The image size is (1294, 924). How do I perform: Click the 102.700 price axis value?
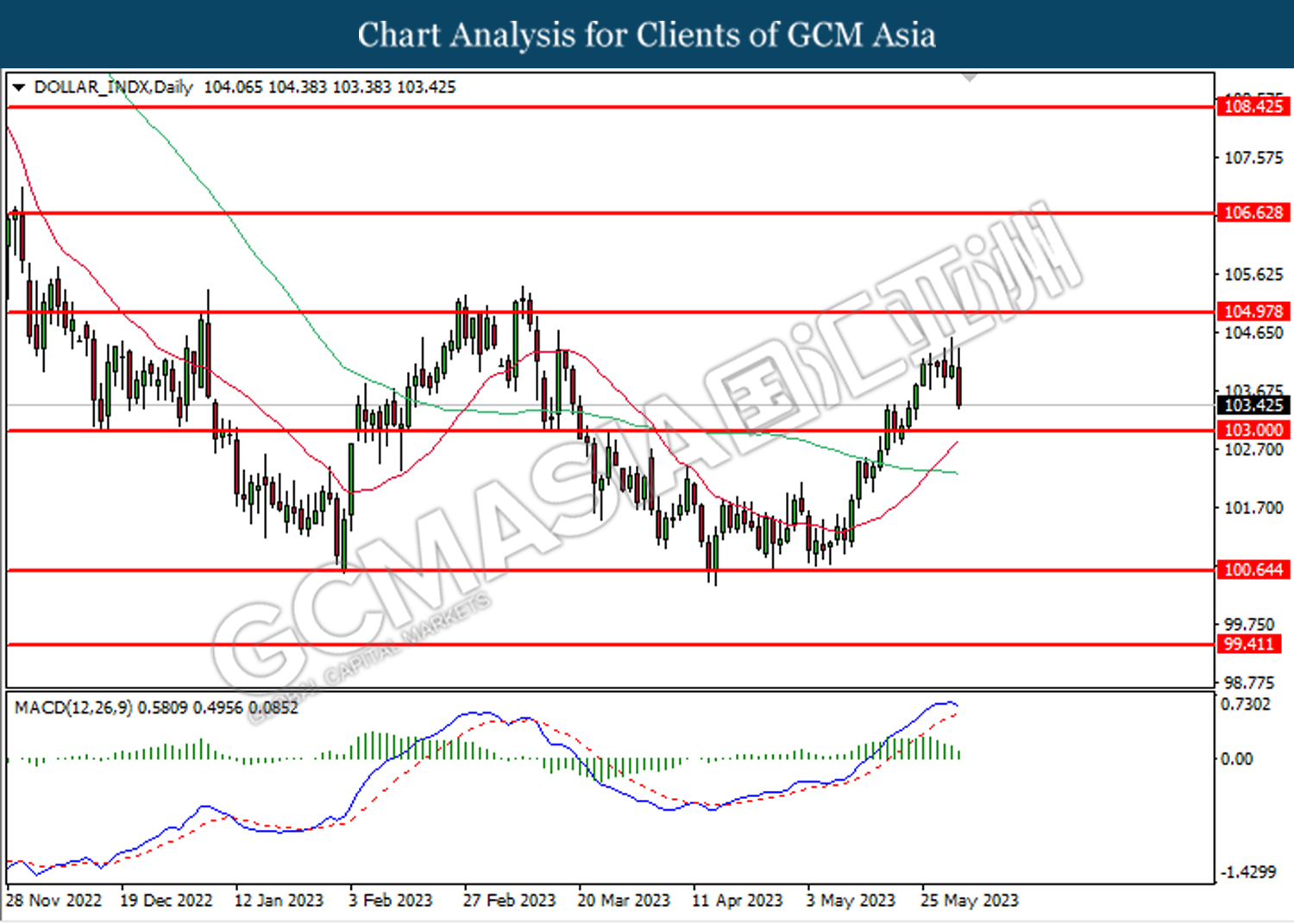coord(1253,449)
